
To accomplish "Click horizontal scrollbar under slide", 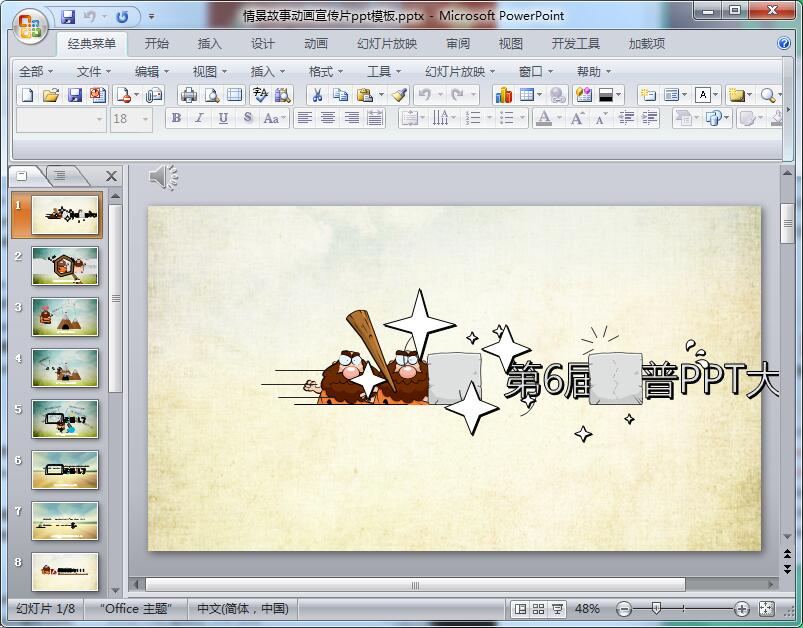I will pyautogui.click(x=415, y=584).
